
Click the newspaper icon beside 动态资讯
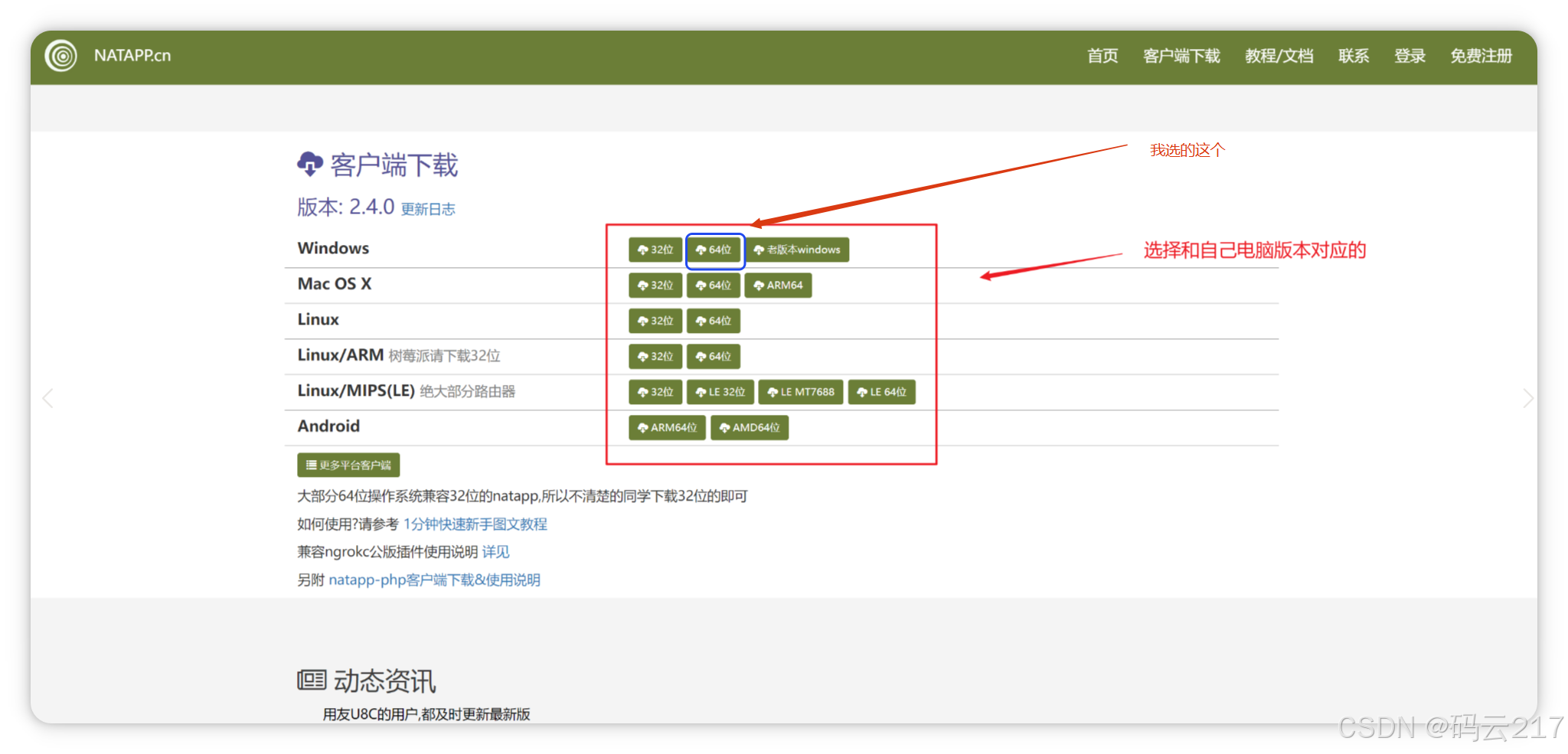312,680
